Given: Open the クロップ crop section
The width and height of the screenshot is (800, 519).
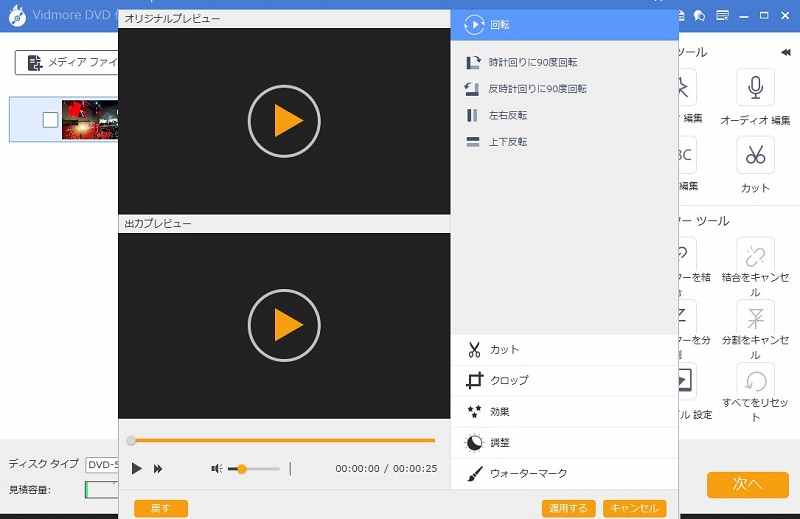Looking at the screenshot, I should click(x=564, y=381).
